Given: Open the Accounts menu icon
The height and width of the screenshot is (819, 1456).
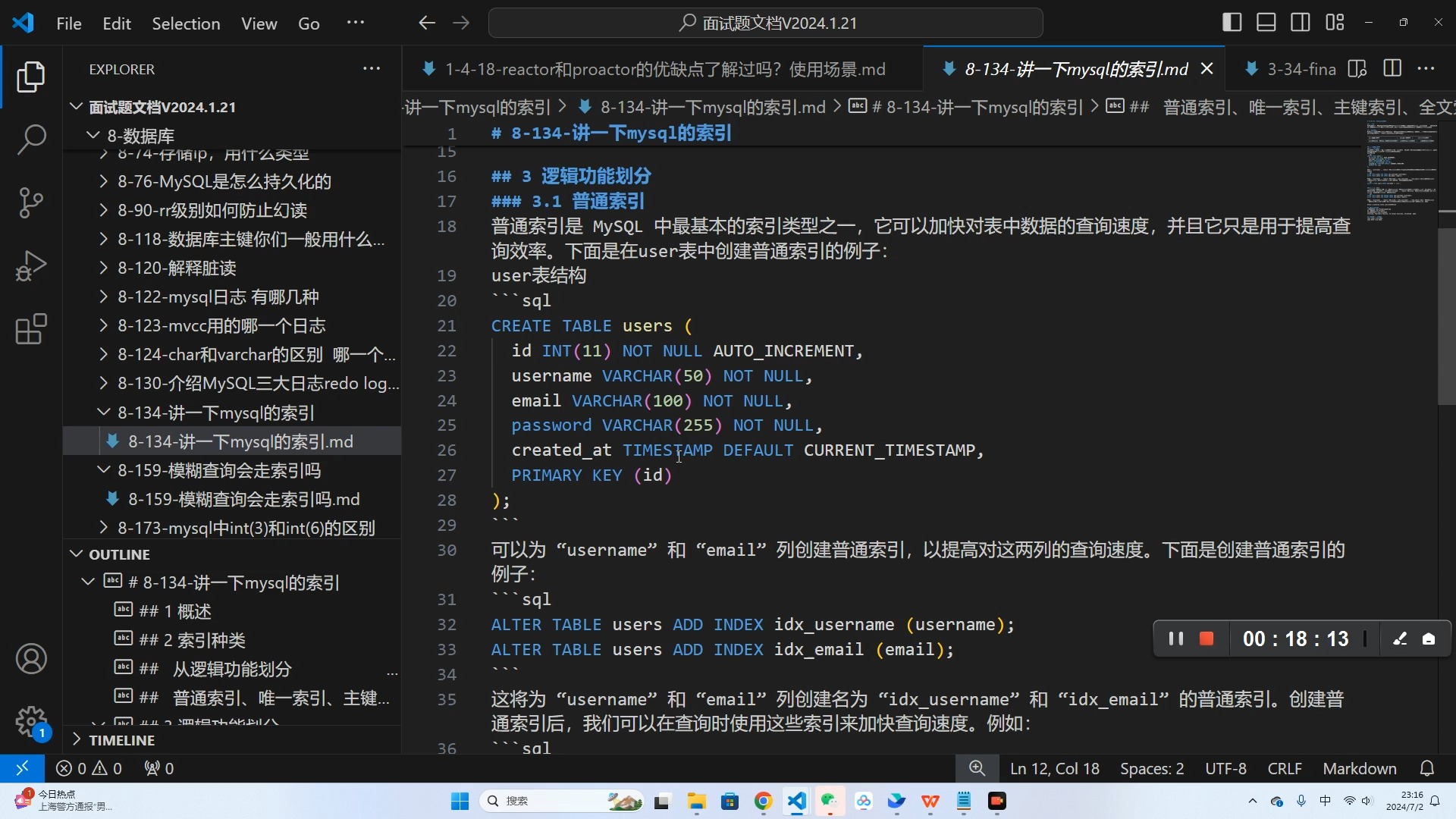Looking at the screenshot, I should coord(31,659).
